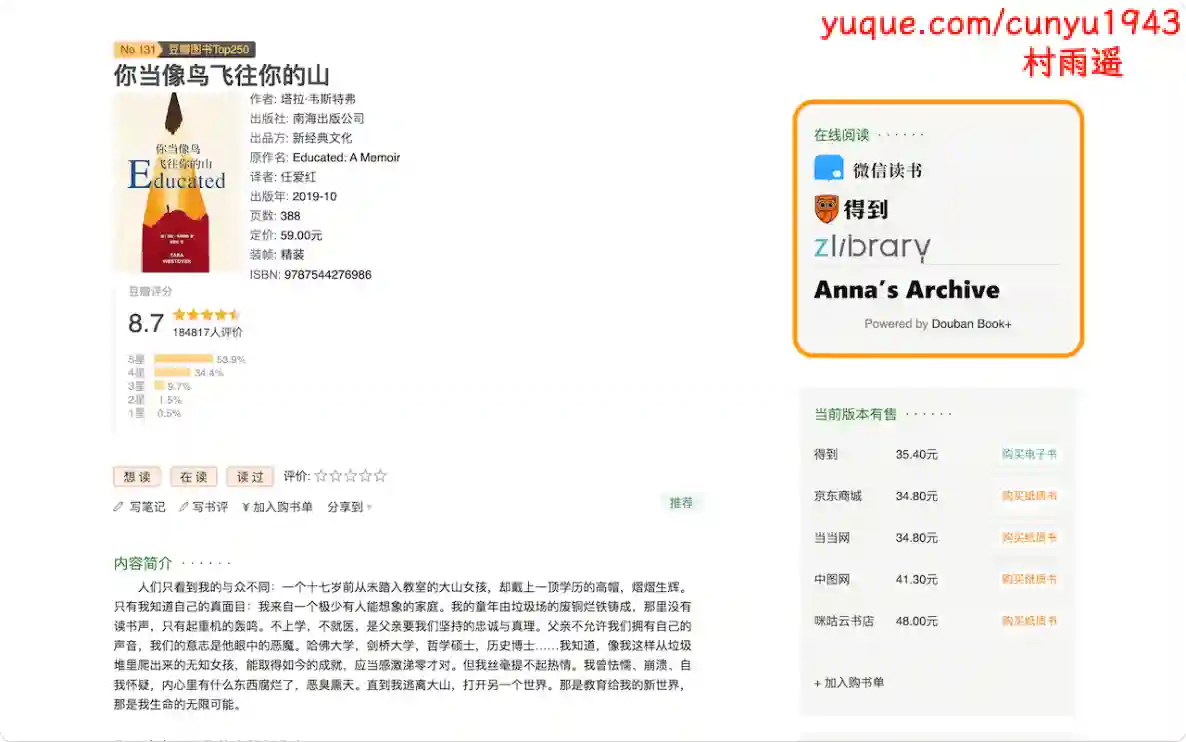The width and height of the screenshot is (1186, 742).
Task: Click the Dedao (得到) owl icon
Action: pyautogui.click(x=826, y=209)
